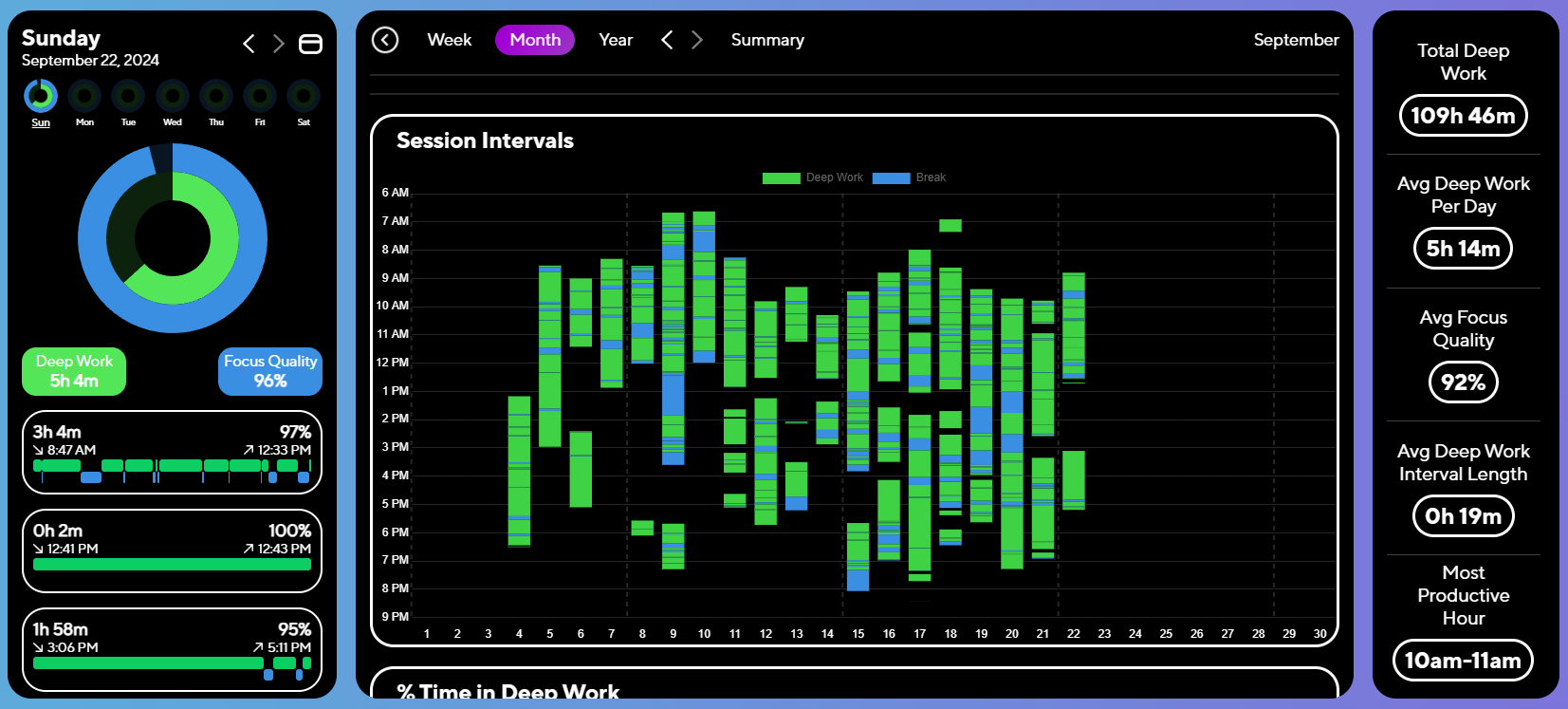Click the 12 PM y-axis label
Image resolution: width=1568 pixels, height=709 pixels.
[393, 363]
